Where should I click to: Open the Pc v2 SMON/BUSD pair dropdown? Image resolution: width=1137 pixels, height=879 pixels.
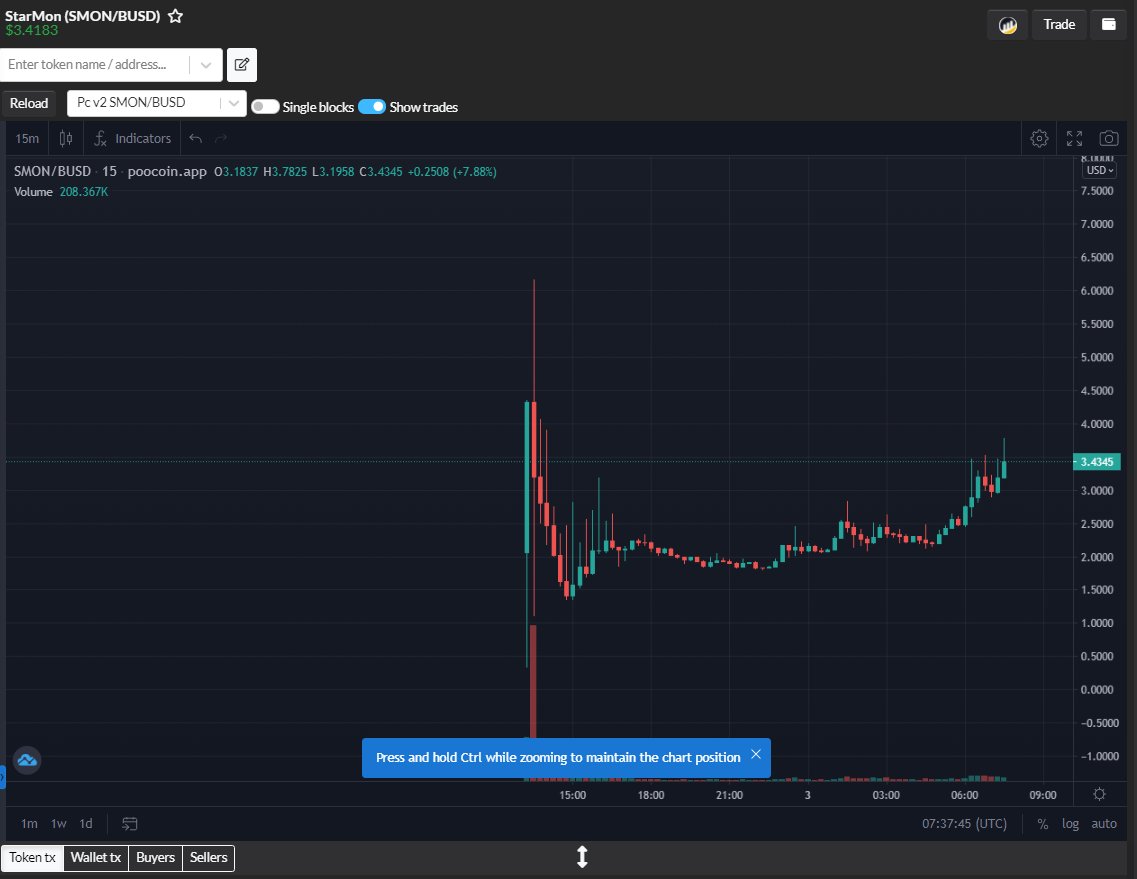pos(233,102)
